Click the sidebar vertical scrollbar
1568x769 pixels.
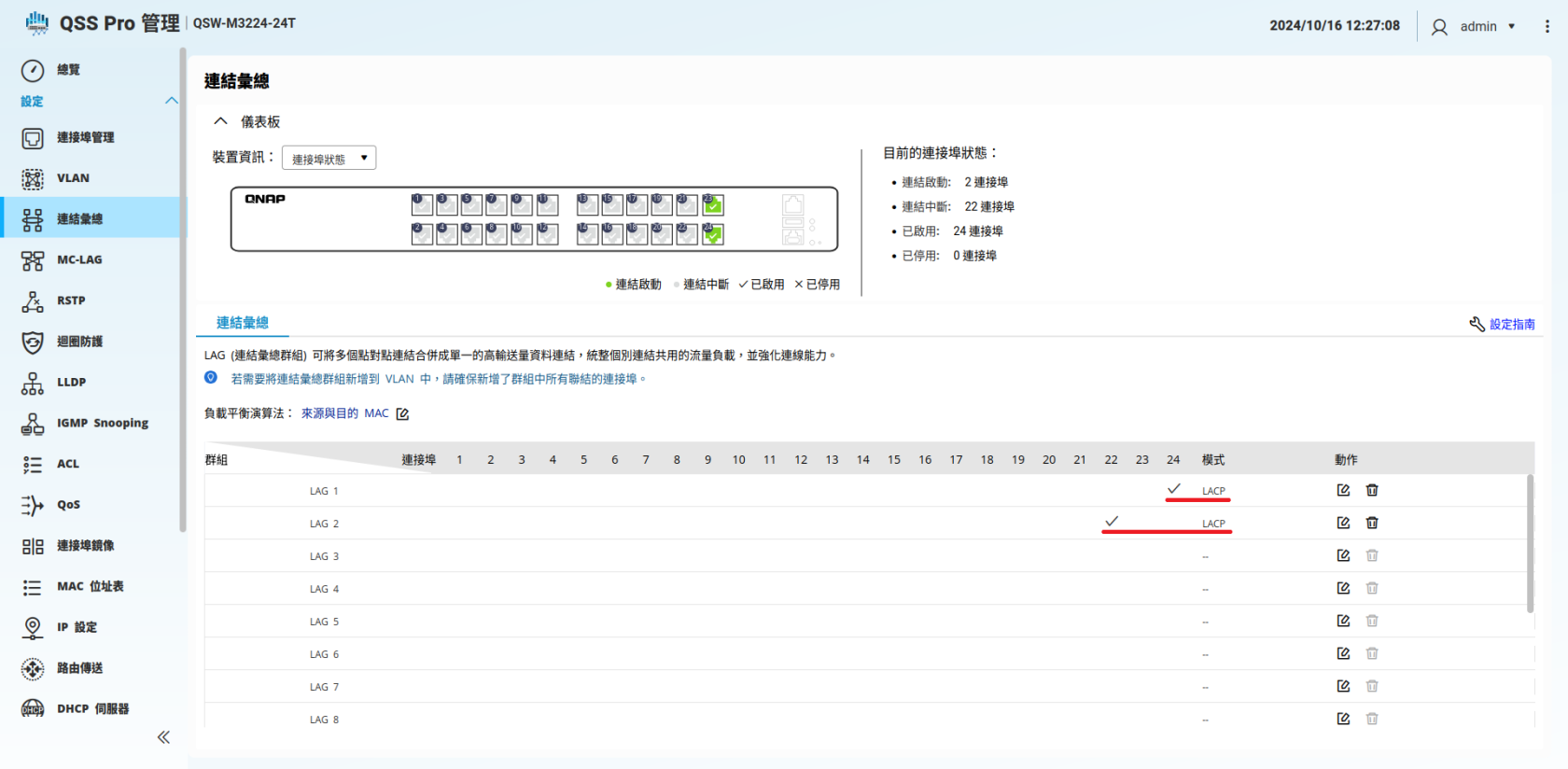tap(183, 289)
